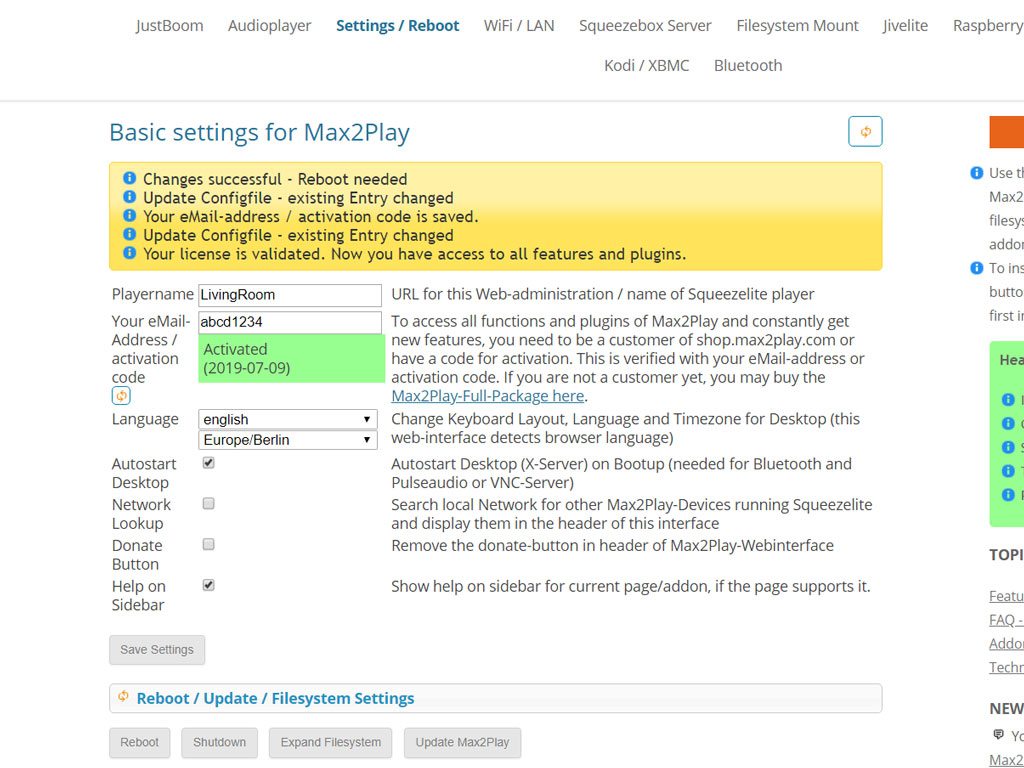Click info icon beside first 'Update Configfile' message
This screenshot has height=768, width=1024.
coord(129,197)
